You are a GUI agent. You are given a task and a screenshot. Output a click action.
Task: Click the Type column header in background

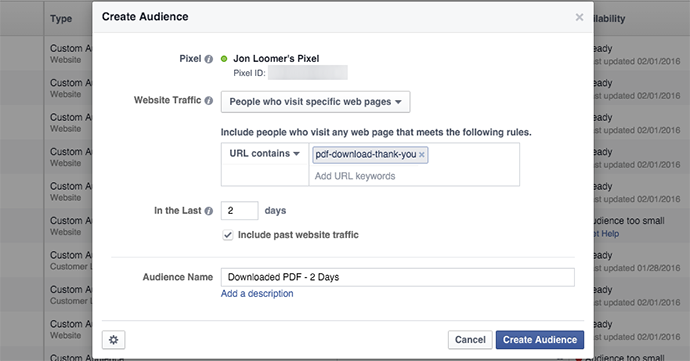(x=61, y=18)
